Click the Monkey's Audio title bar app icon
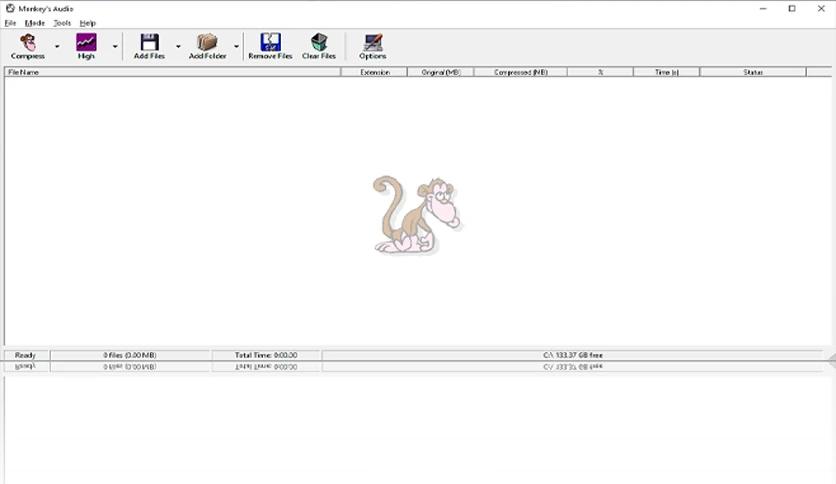 pyautogui.click(x=10, y=9)
